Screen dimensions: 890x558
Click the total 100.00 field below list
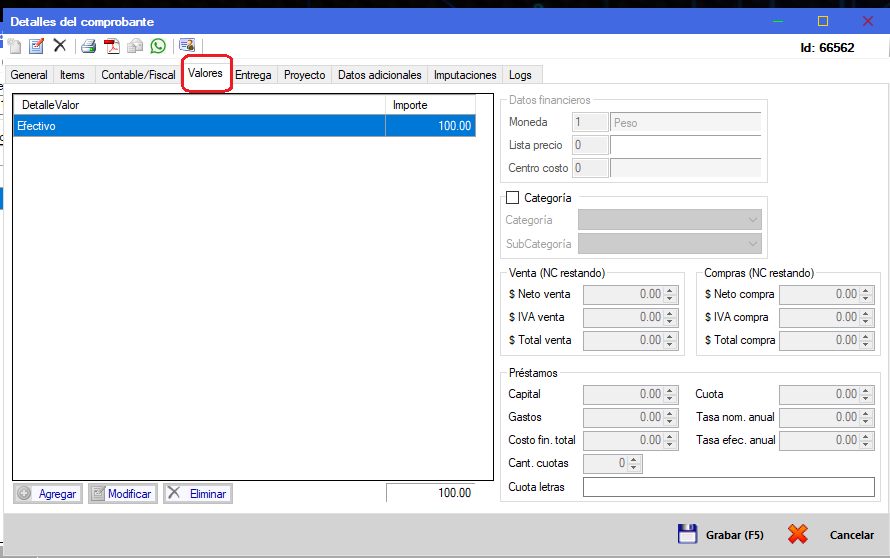pyautogui.click(x=431, y=492)
